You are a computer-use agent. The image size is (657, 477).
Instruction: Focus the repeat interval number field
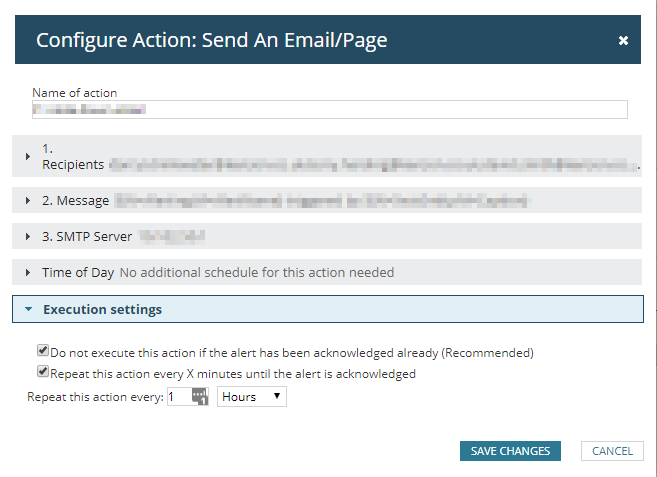177,397
